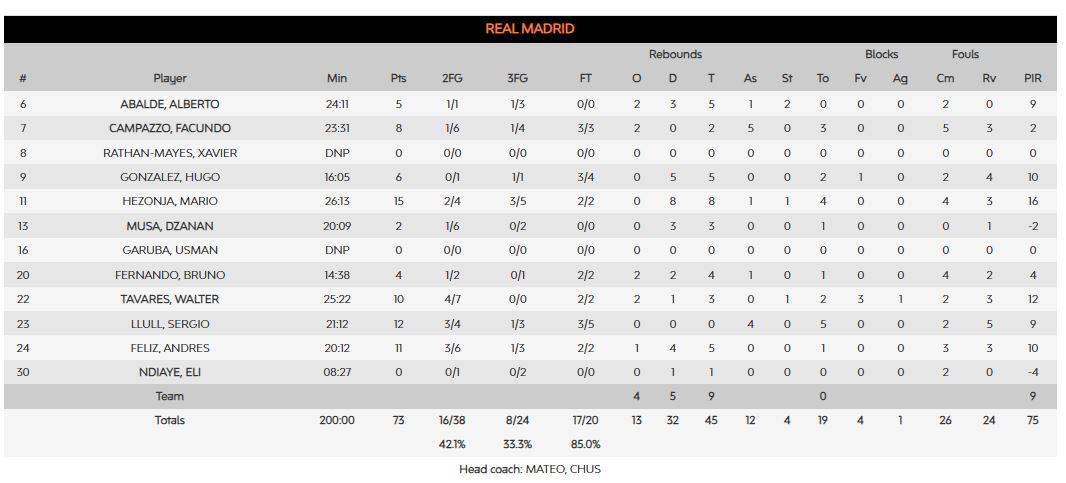Click head coach name MATEO, CHUS

pyautogui.click(x=563, y=469)
